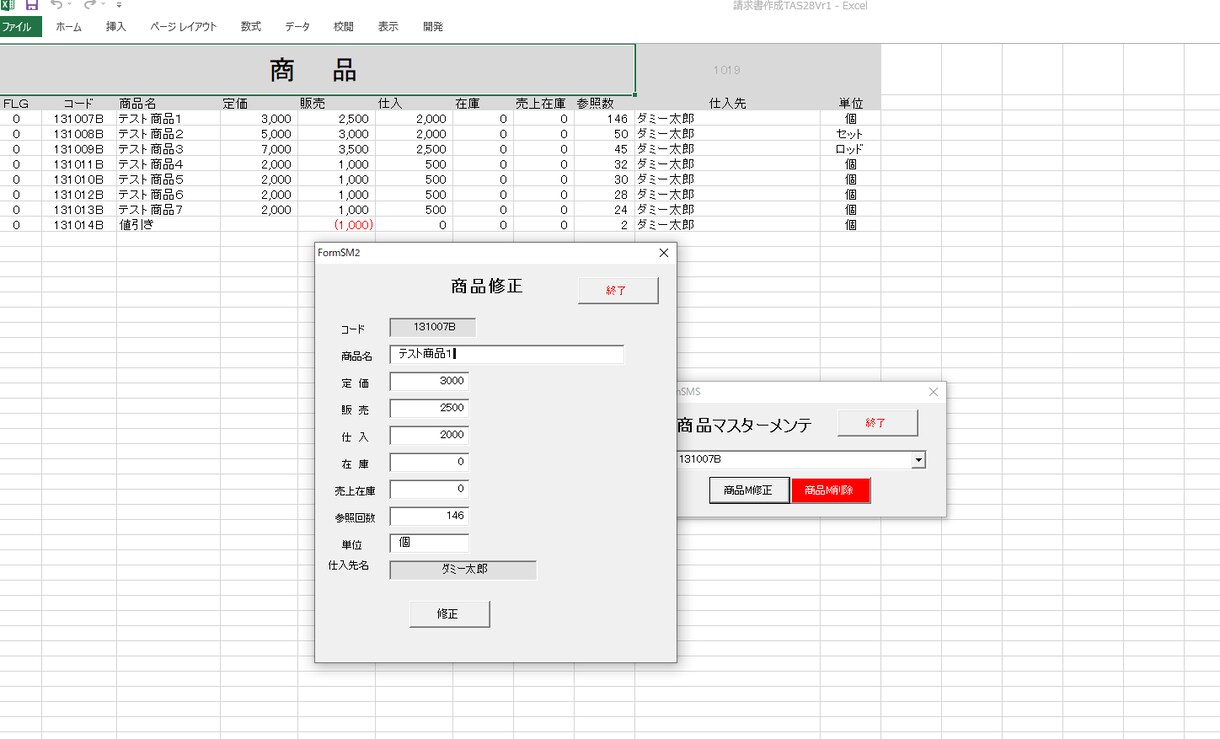Click the 終了 button in 商品修正 form

[x=618, y=290]
